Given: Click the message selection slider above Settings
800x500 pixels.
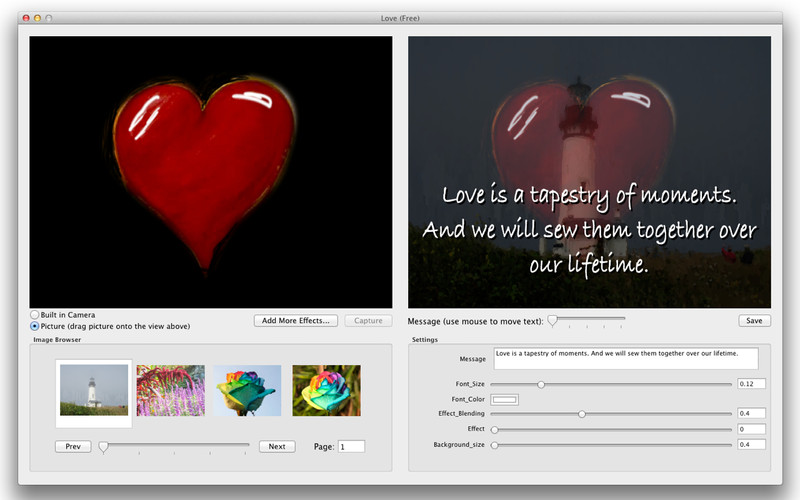Looking at the screenshot, I should pyautogui.click(x=586, y=320).
